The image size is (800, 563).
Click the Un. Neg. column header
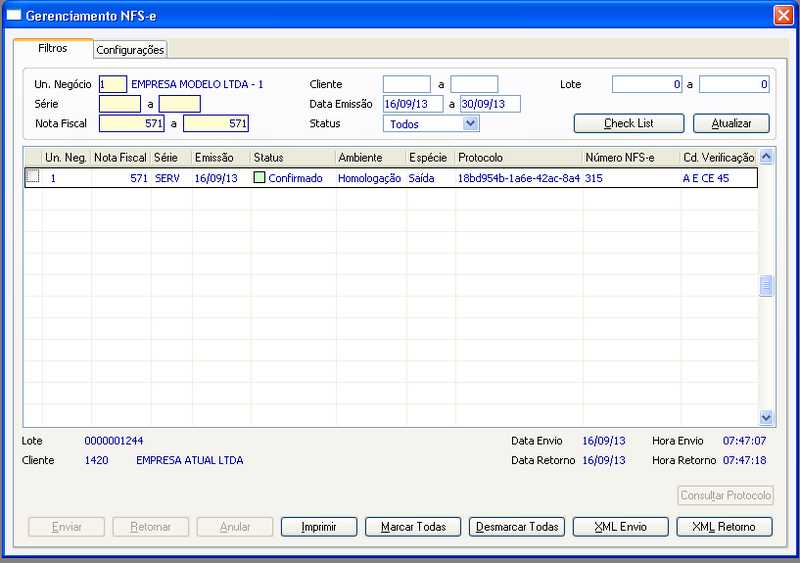pyautogui.click(x=66, y=158)
